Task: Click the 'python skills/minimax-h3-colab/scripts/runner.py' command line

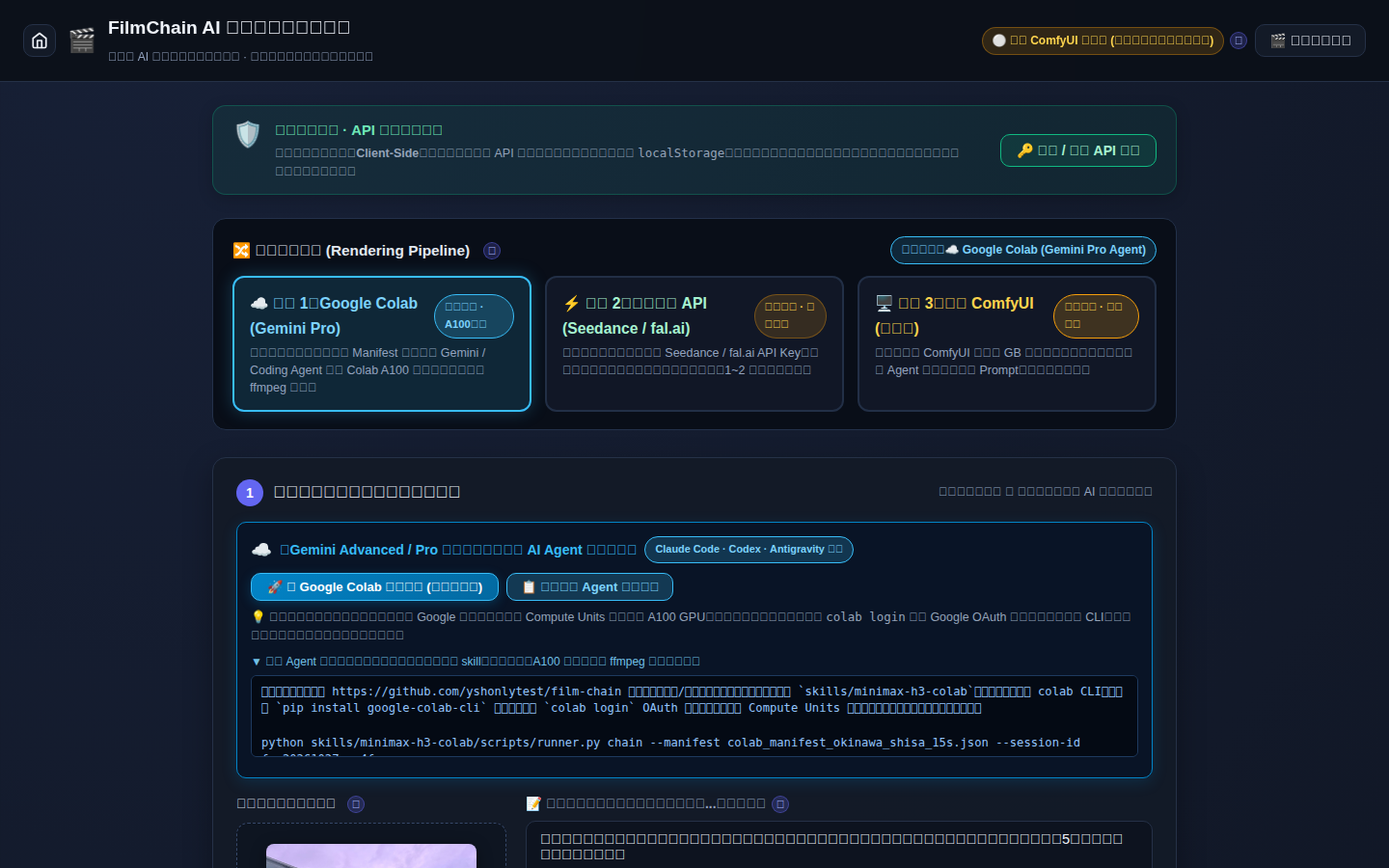Action: (x=670, y=743)
